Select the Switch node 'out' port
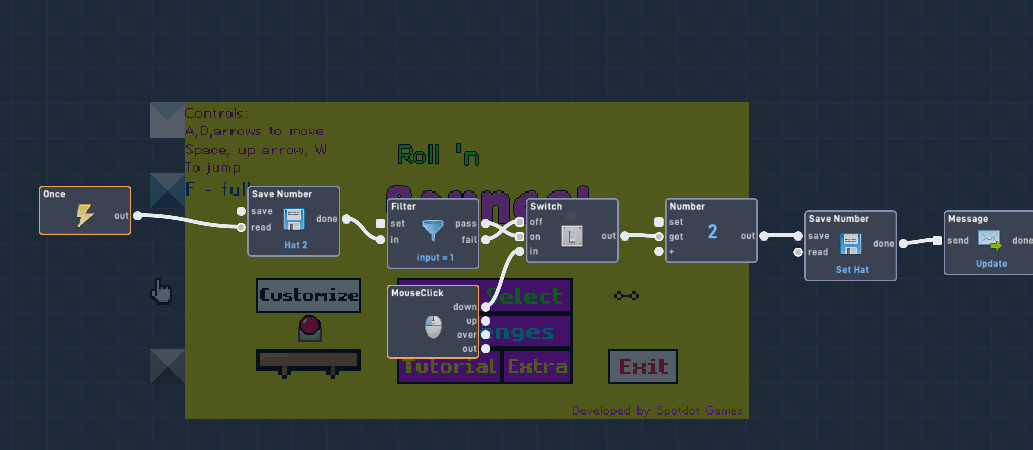This screenshot has height=450, width=1033. 625,236
